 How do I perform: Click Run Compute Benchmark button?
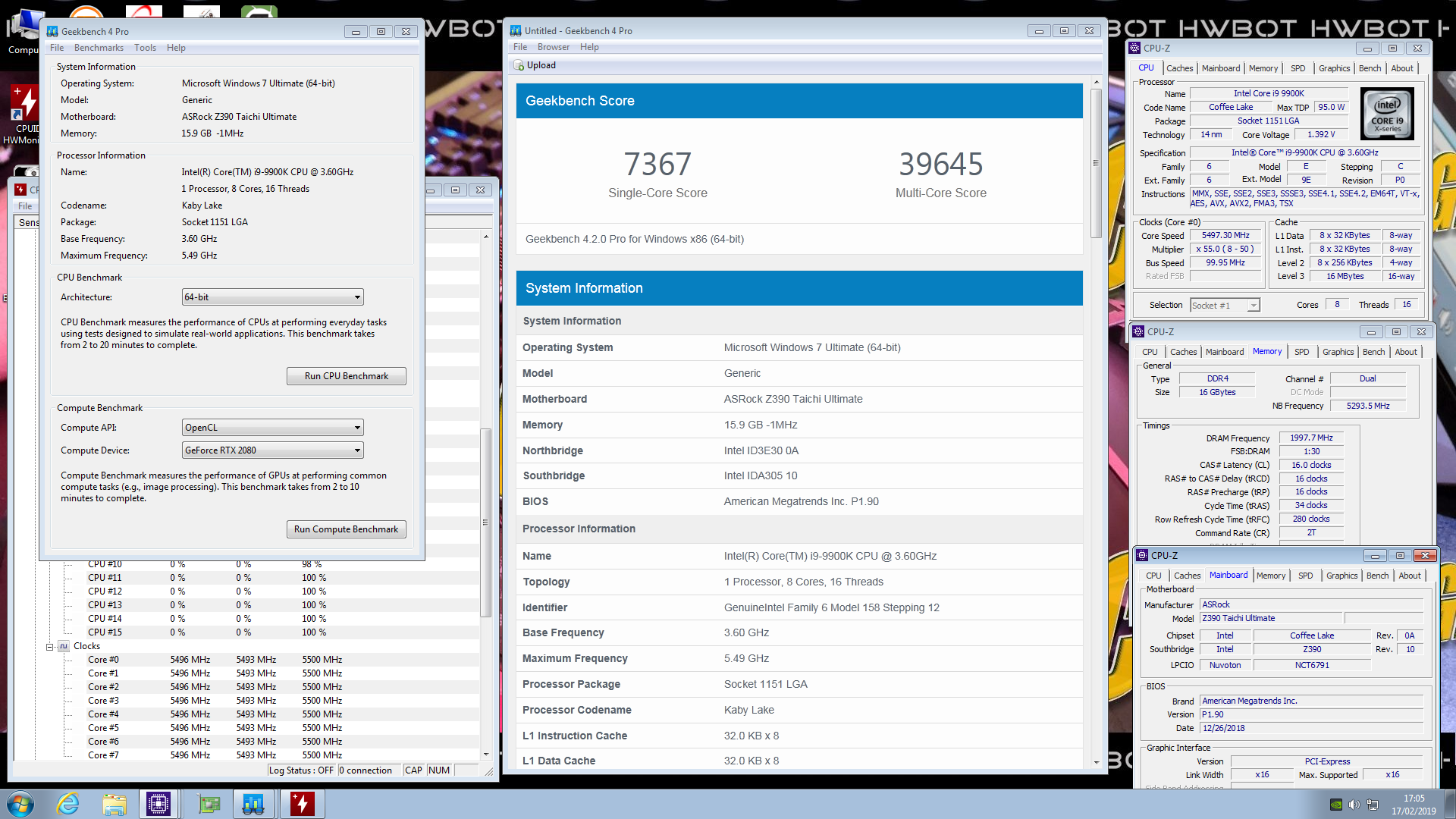coord(347,529)
